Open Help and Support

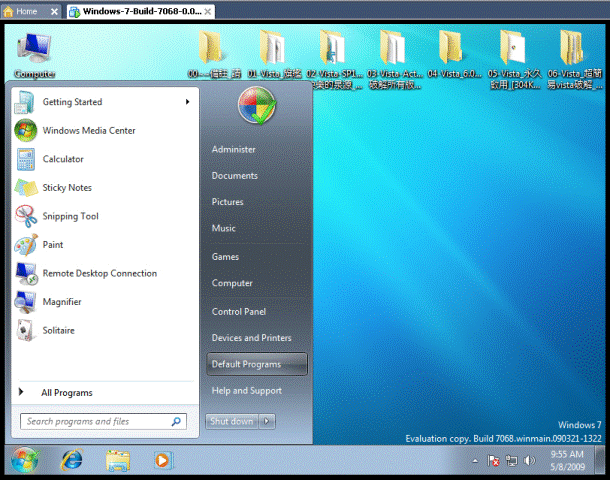click(x=247, y=391)
